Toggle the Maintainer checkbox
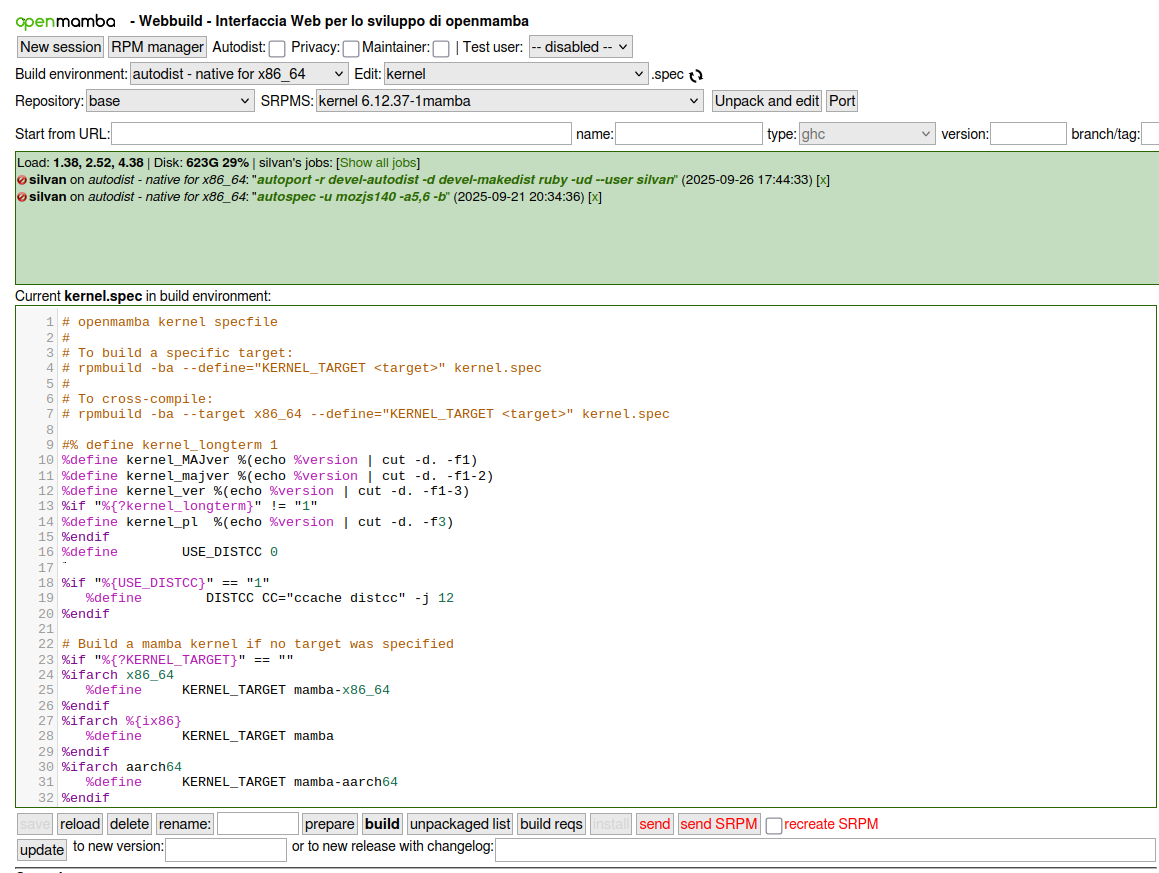 click(x=441, y=49)
